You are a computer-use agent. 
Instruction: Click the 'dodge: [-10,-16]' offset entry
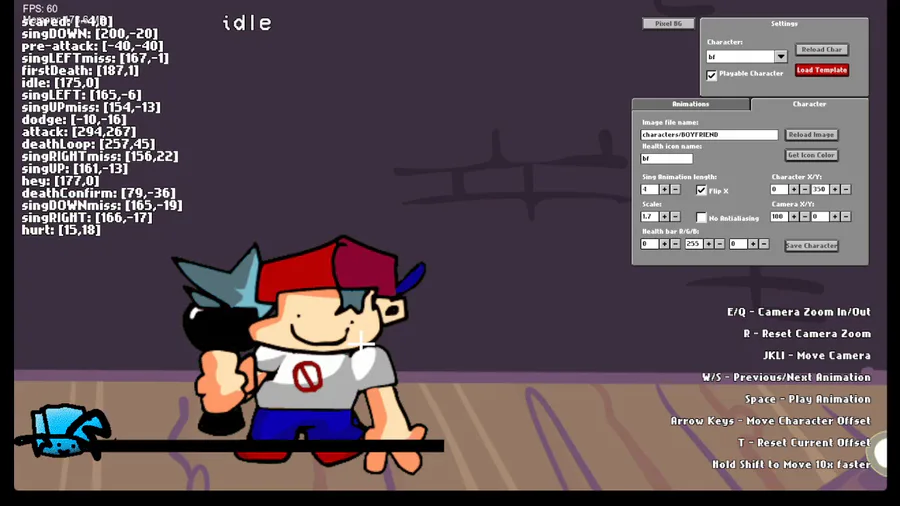click(74, 120)
